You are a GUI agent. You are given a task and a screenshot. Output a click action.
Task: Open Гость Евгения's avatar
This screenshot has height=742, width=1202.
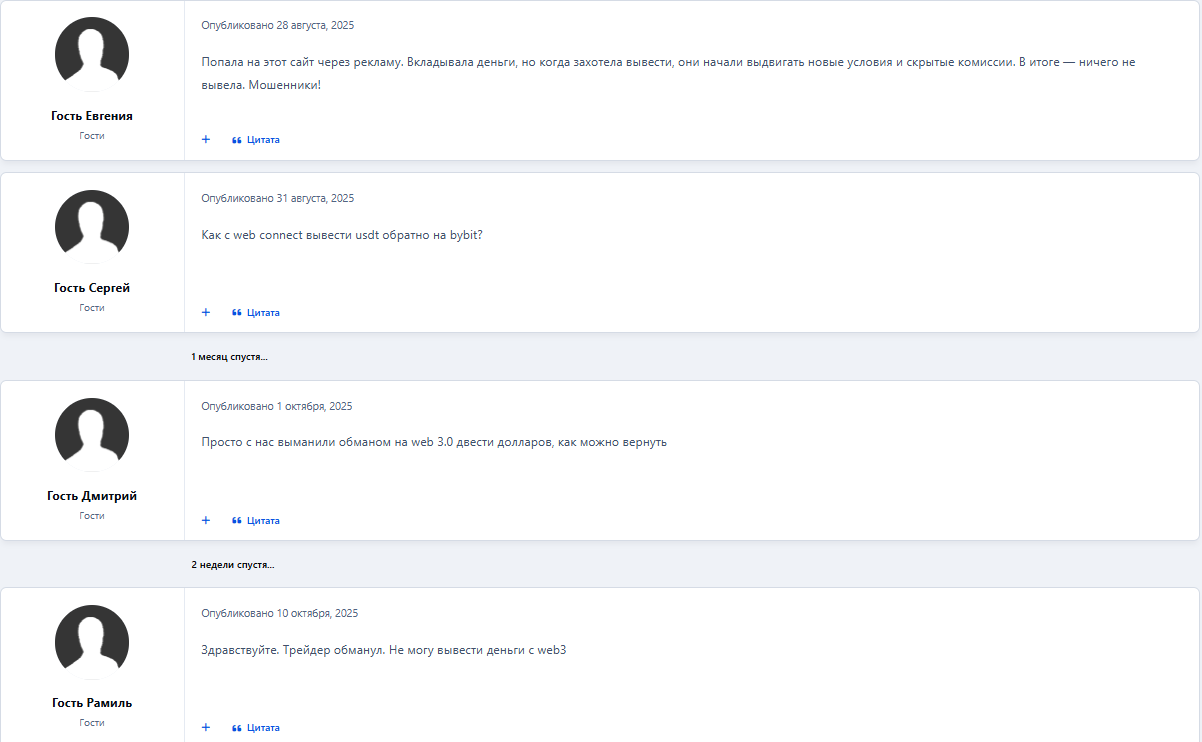92,54
